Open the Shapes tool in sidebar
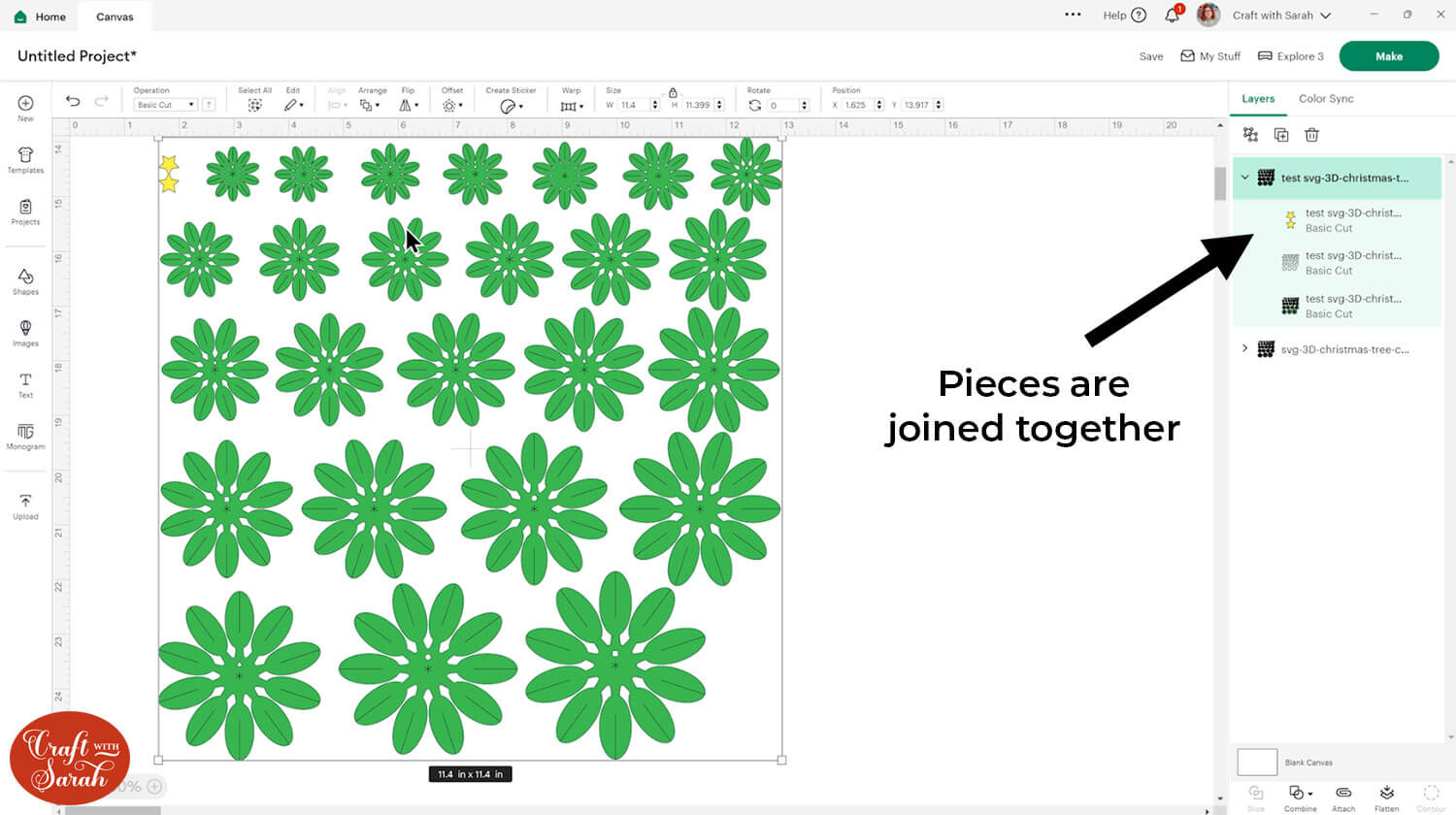 click(25, 281)
